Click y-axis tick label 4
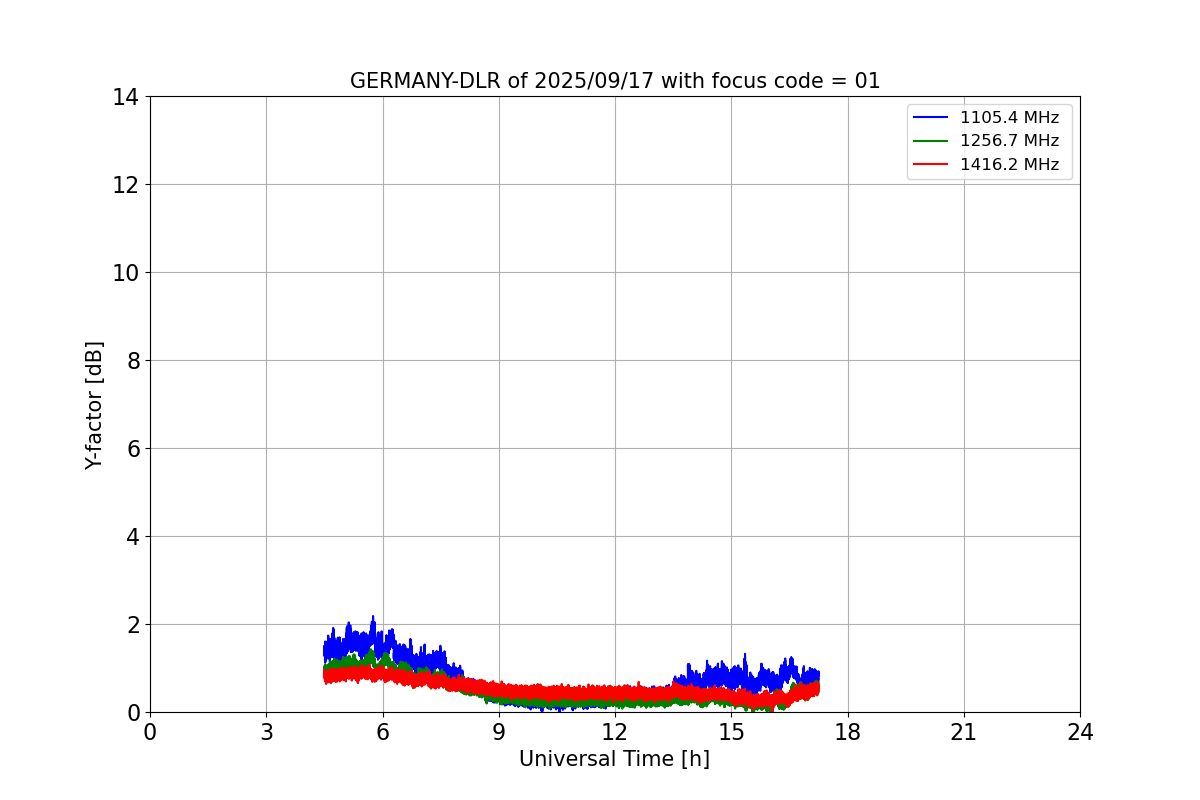Screen dimensions: 1200x800 (132, 537)
